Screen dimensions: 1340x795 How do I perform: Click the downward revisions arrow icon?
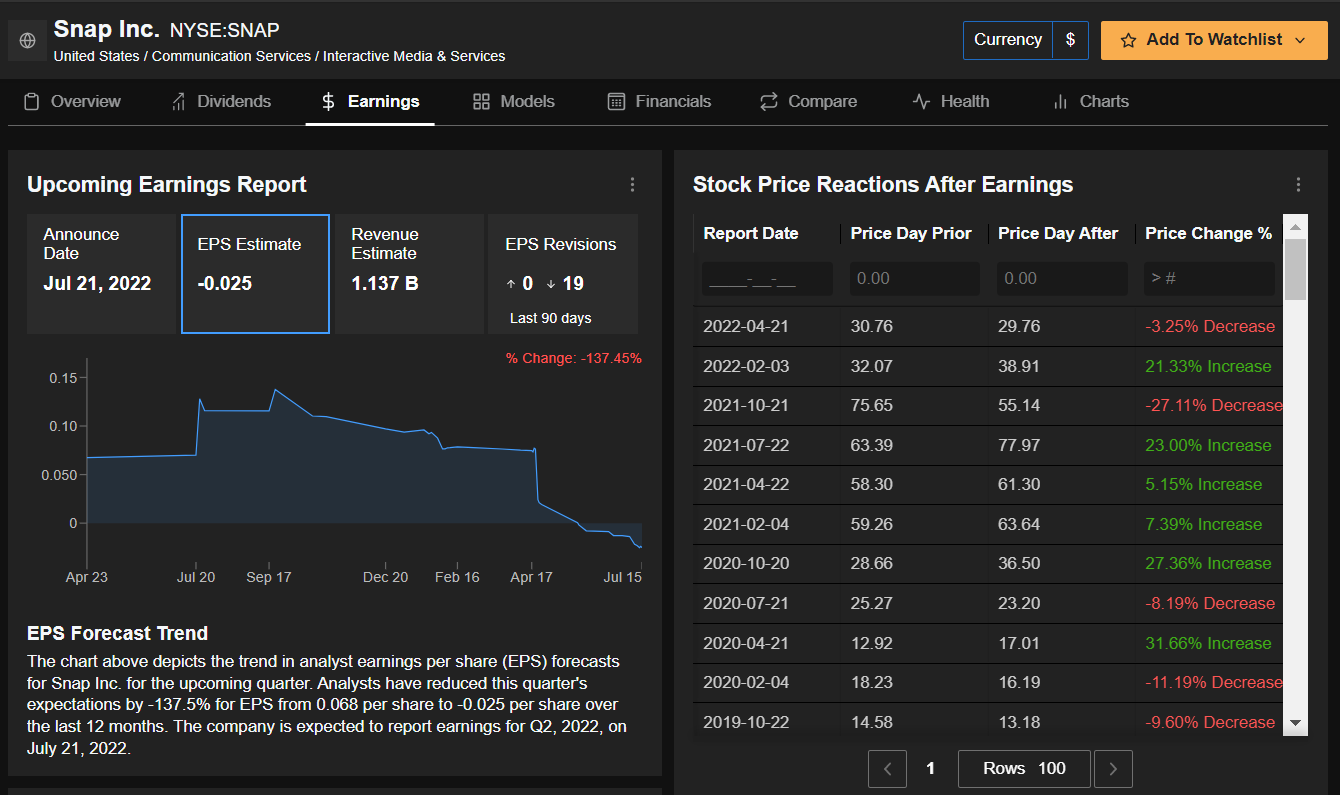point(550,284)
